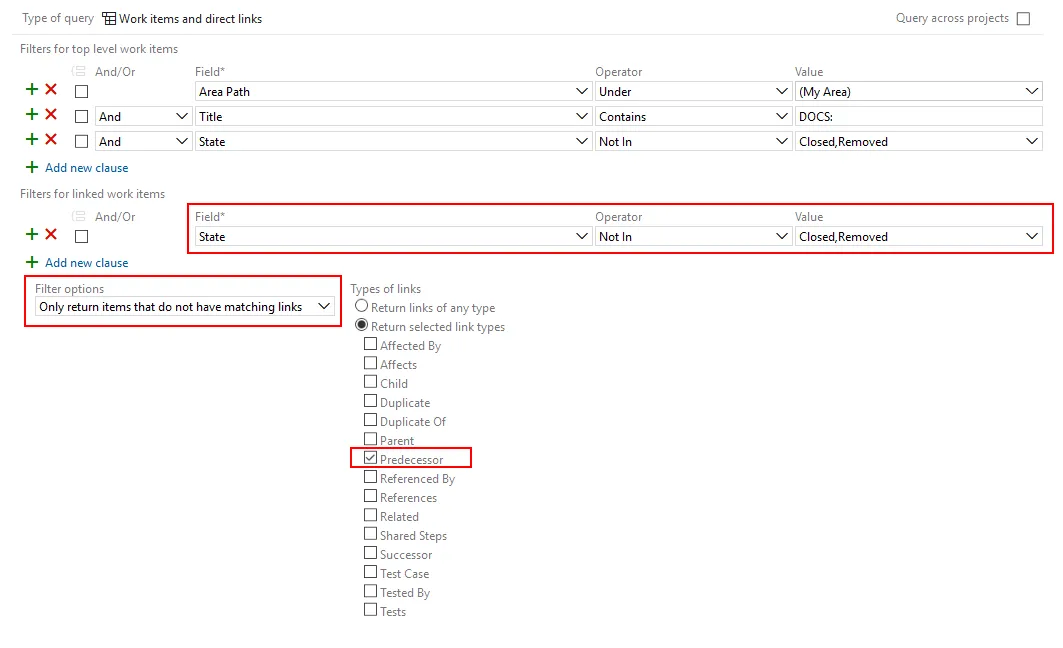Screen dimensions: 1063x648
Task: Open top-level State field dropdown
Action: 393,142
